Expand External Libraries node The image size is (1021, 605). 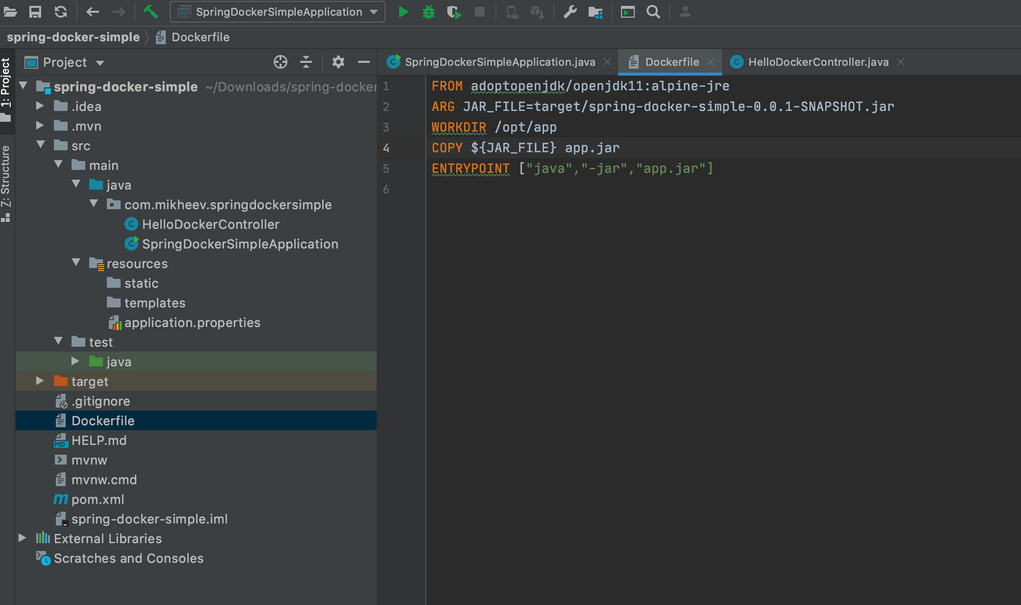click(x=23, y=538)
